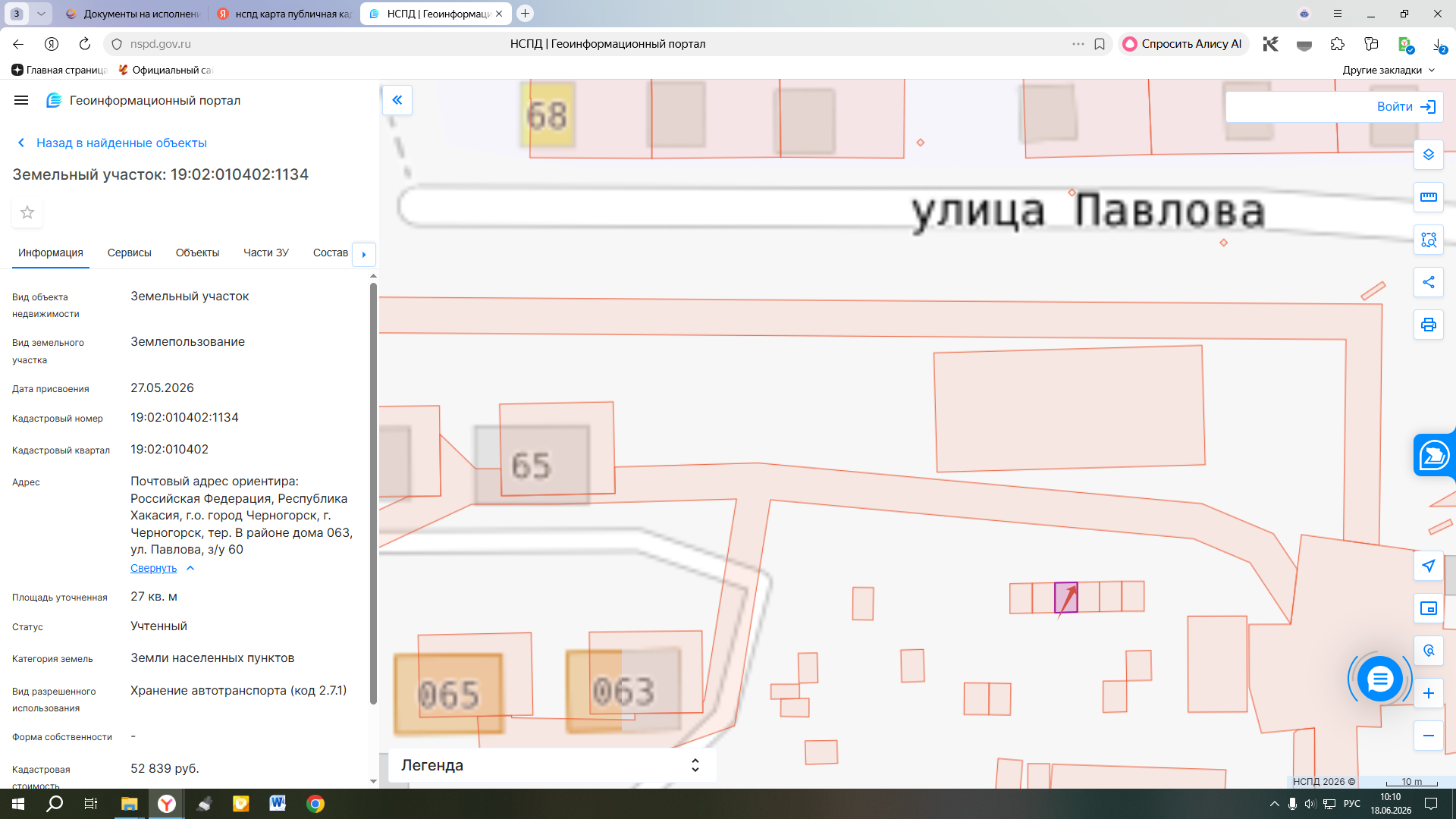Open Windows notifications center
Screen dimensions: 1456x819
[x=1431, y=804]
